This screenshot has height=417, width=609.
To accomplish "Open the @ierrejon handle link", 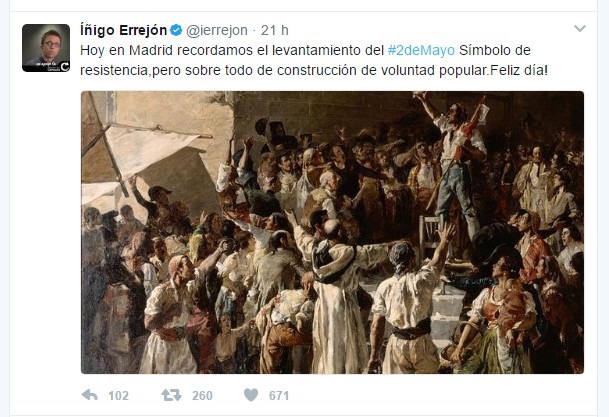I will coord(217,30).
